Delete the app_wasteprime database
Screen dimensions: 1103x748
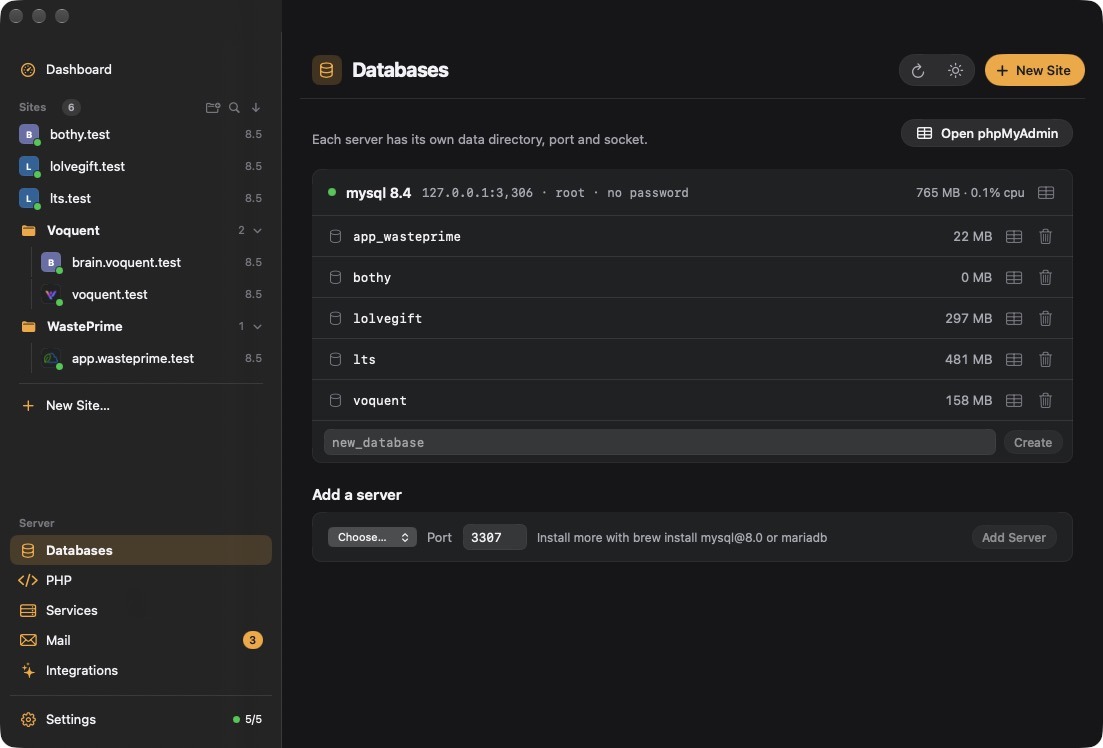[1046, 236]
